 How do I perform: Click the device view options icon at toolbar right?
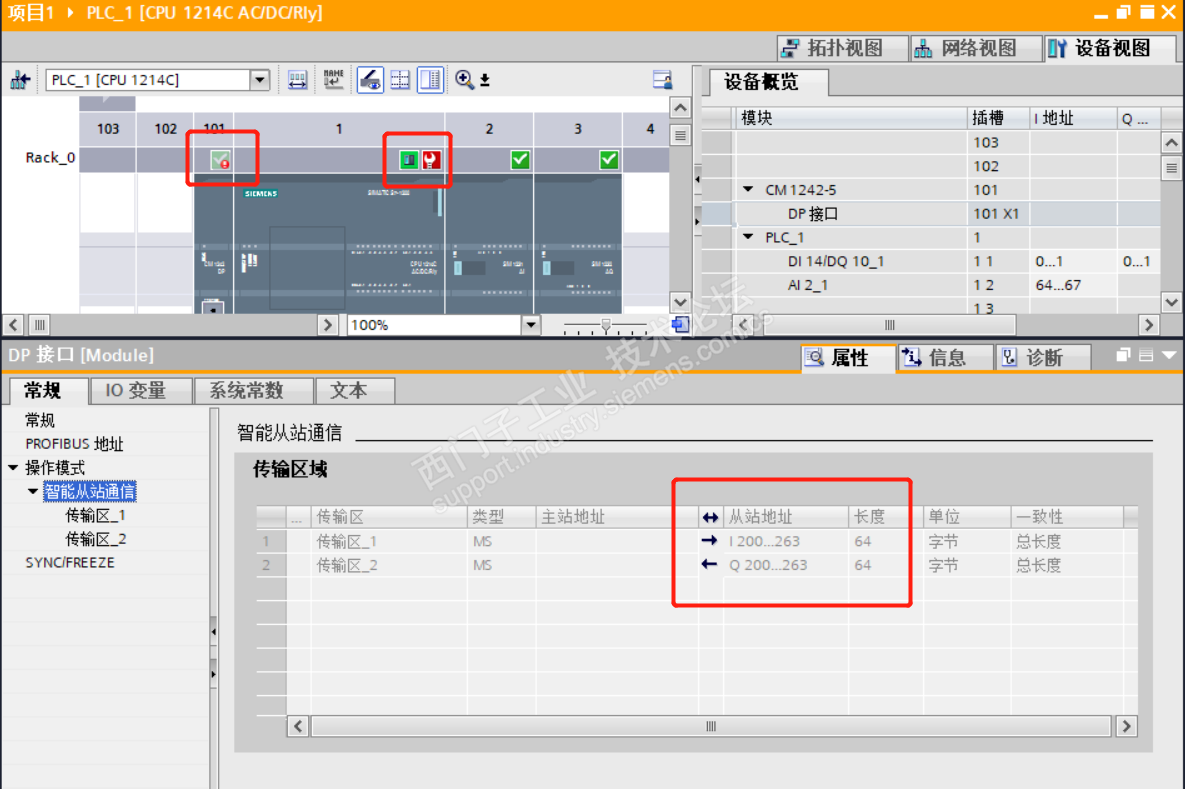662,79
